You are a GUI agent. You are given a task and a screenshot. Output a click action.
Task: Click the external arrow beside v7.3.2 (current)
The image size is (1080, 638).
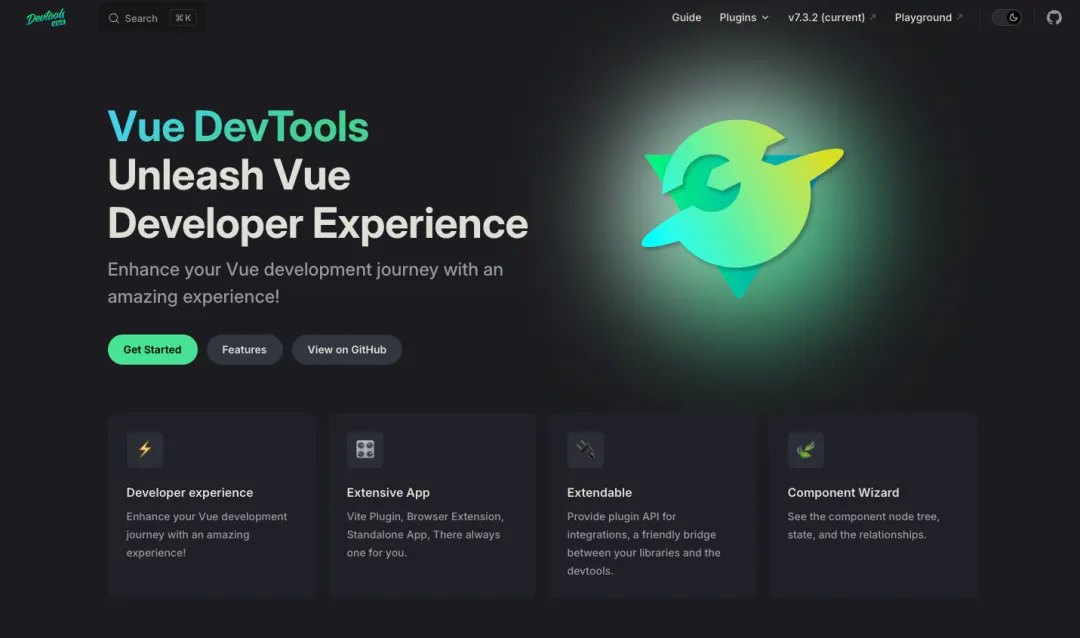(873, 17)
